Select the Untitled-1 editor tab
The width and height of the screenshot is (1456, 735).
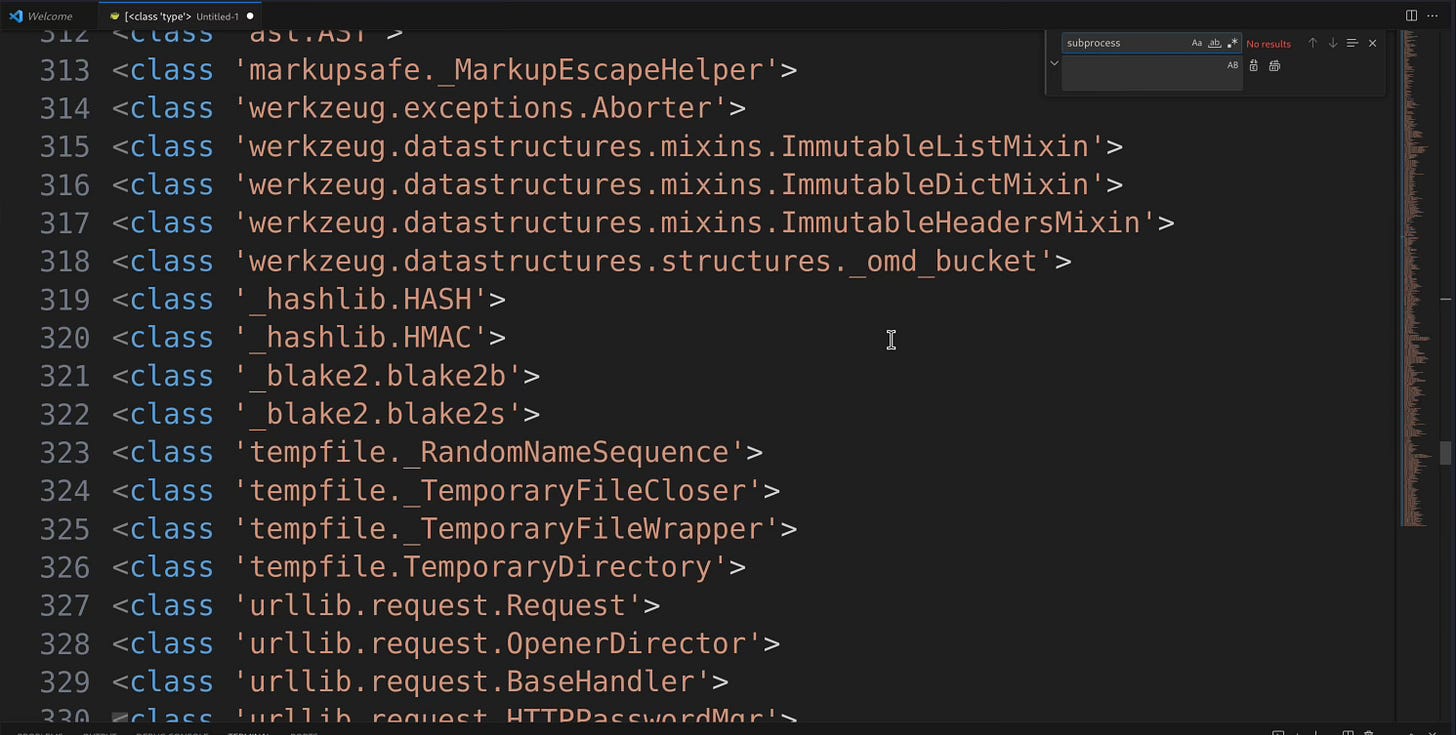point(180,16)
